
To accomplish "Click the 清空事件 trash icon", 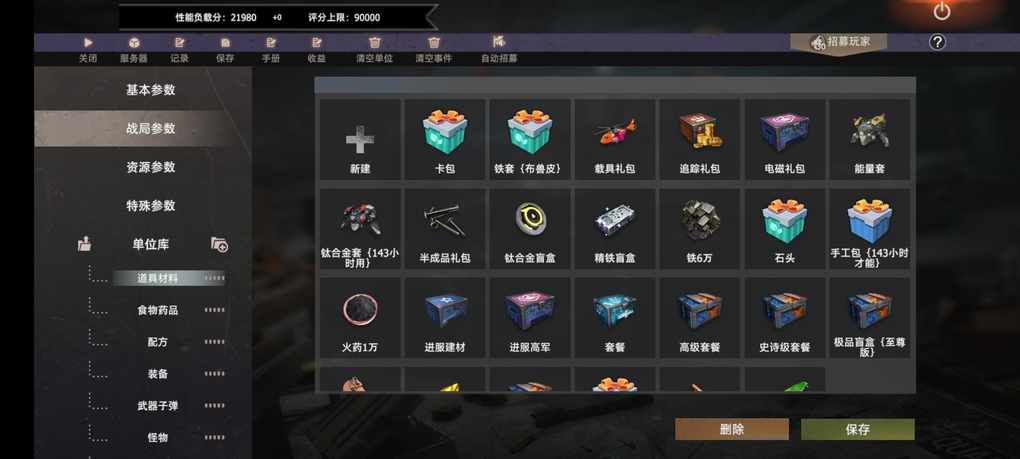I will [x=434, y=43].
